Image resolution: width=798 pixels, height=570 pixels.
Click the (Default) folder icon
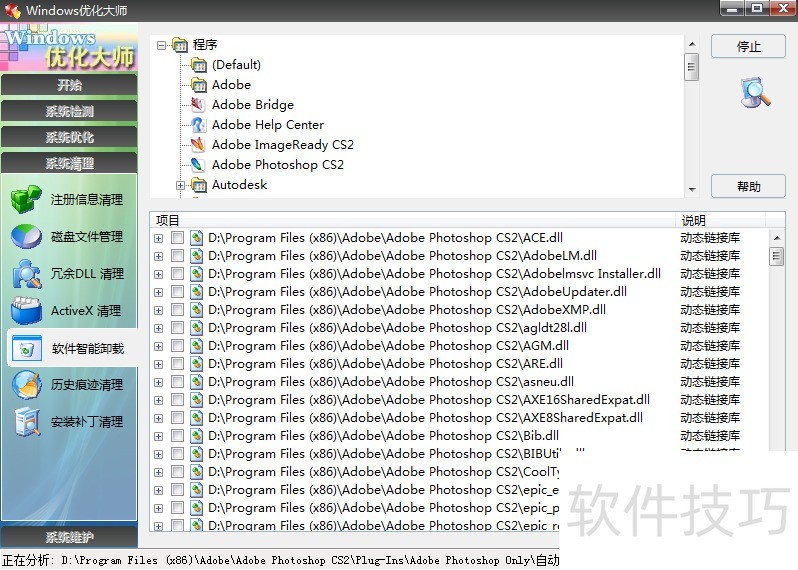(198, 65)
